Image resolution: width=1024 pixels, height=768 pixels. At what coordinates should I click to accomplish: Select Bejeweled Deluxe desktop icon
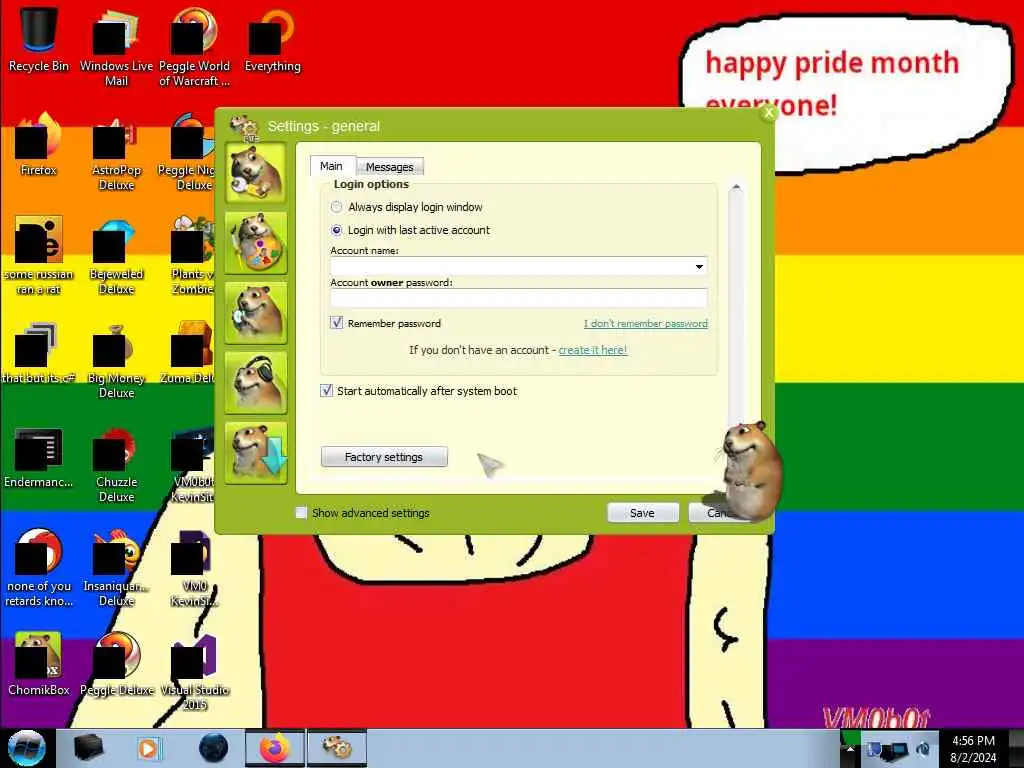coord(116,256)
